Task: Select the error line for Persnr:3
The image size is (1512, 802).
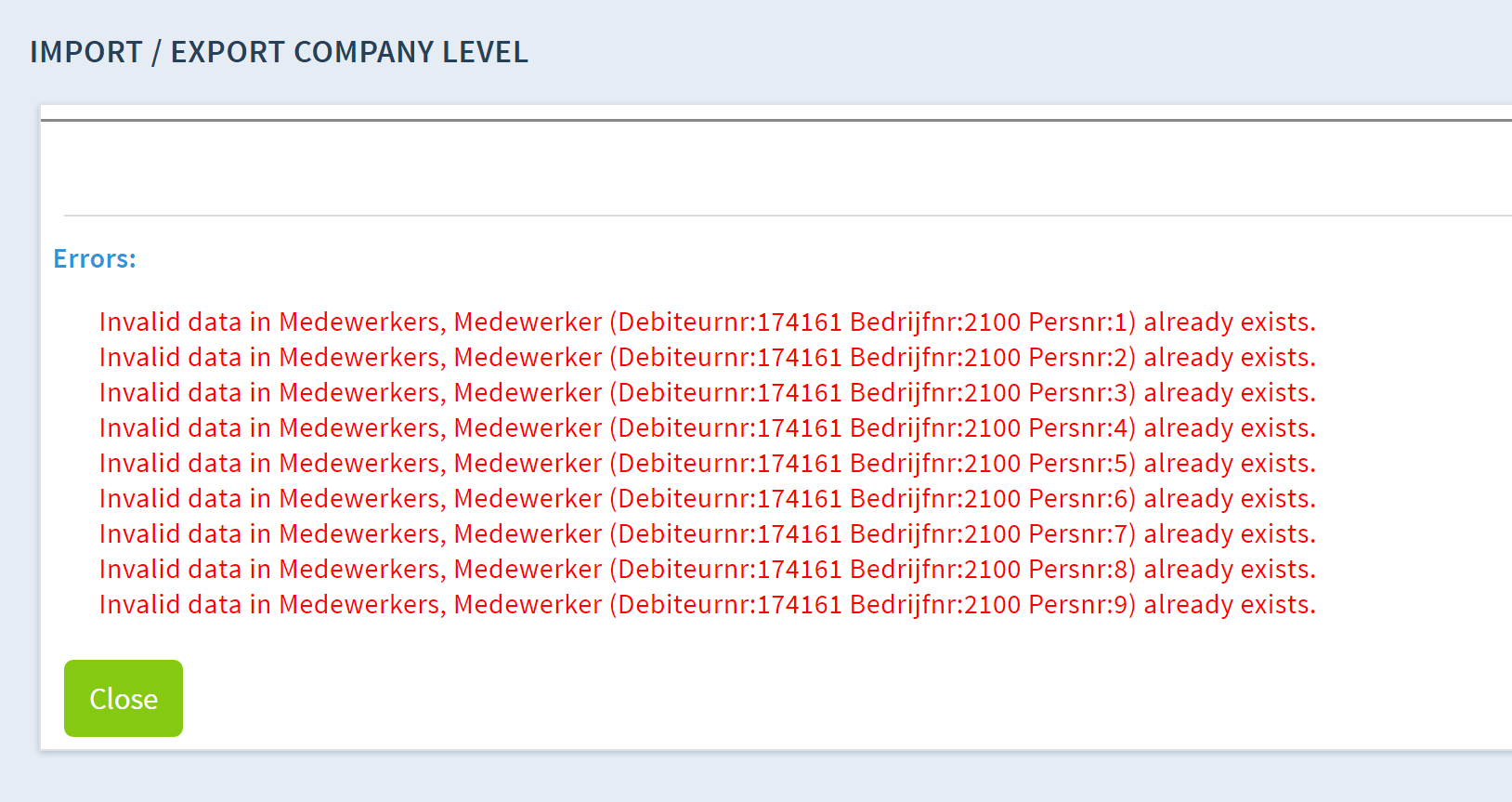Action: (x=708, y=392)
